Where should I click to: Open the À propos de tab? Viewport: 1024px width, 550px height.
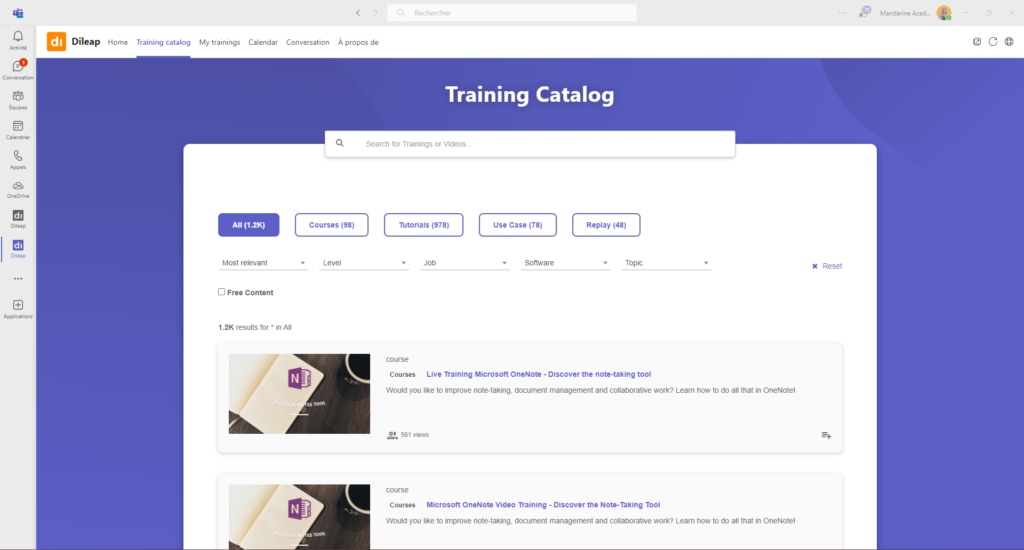pos(358,42)
